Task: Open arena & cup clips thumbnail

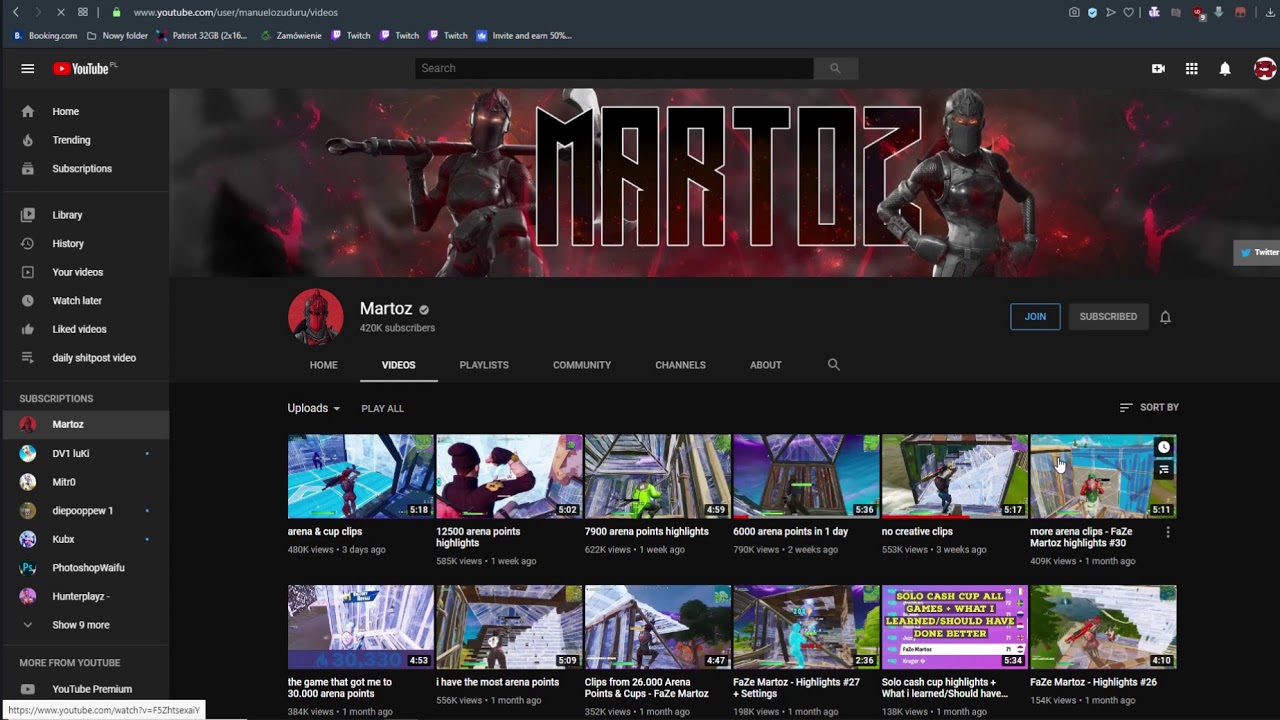Action: [x=361, y=476]
